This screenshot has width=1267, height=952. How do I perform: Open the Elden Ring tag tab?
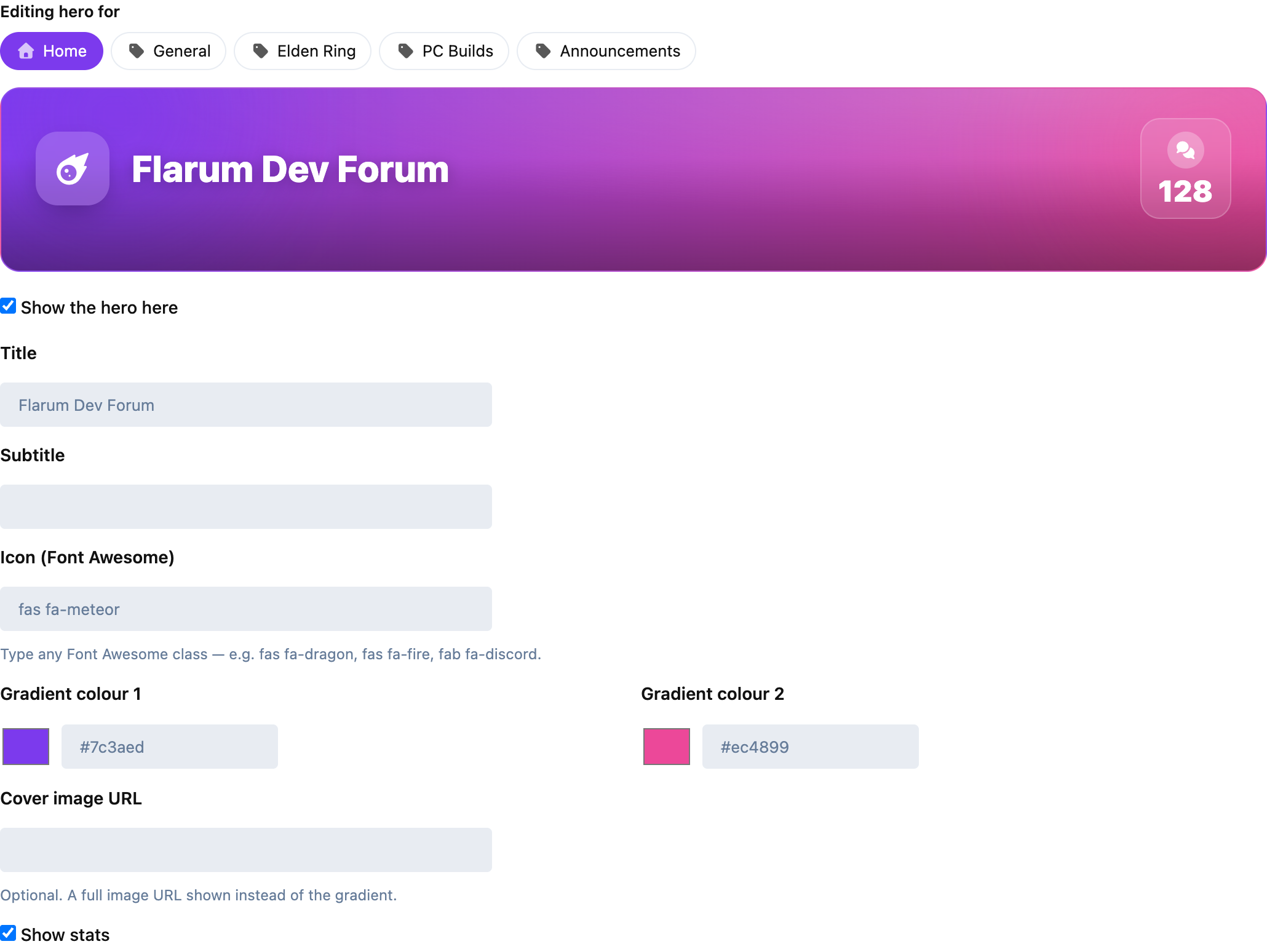(x=303, y=51)
